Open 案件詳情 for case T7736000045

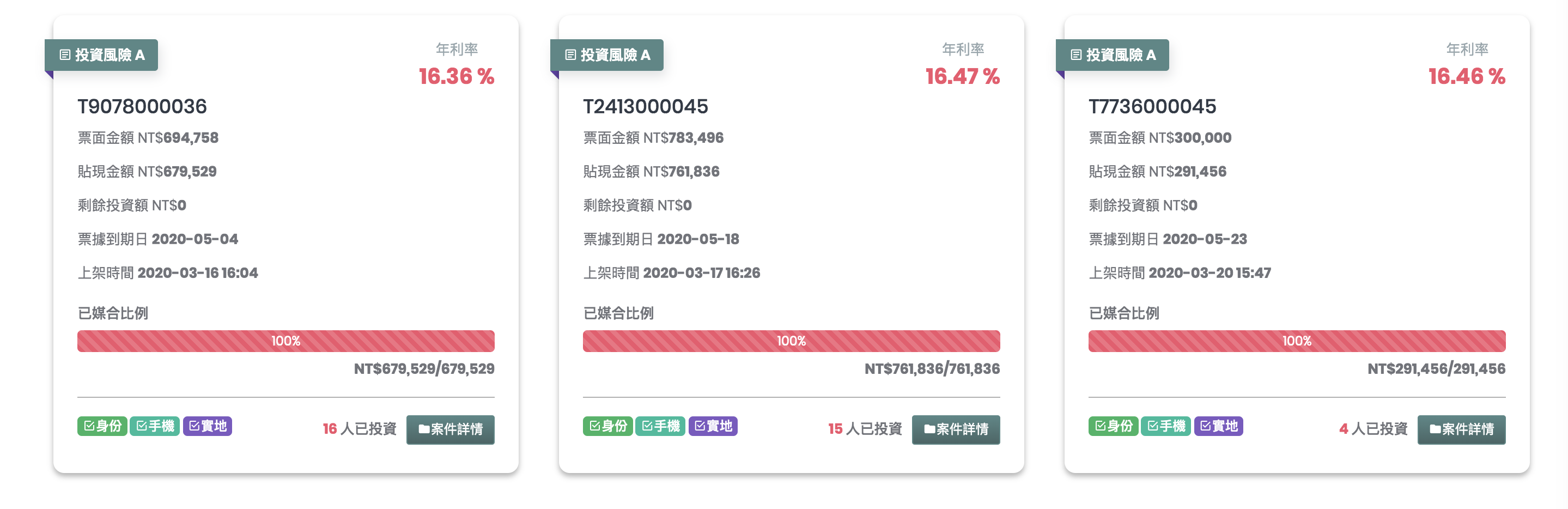(x=1461, y=430)
